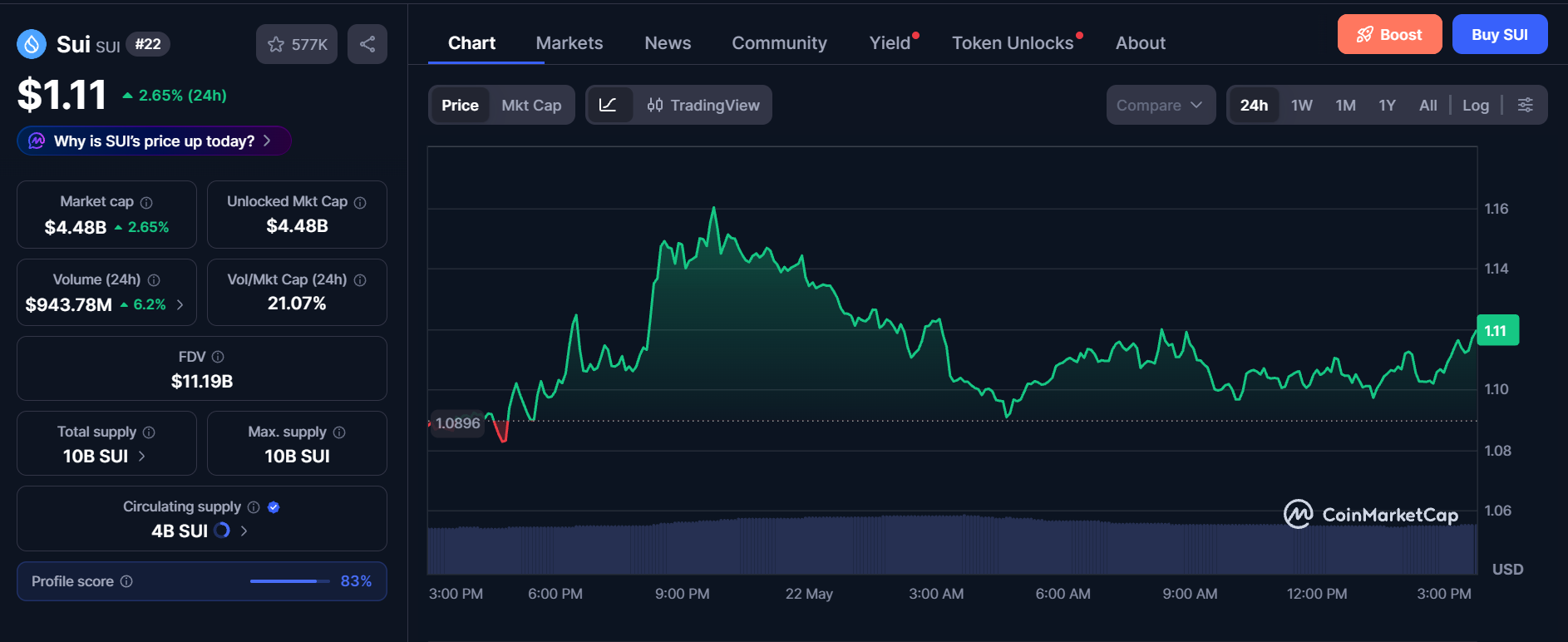Open the Compare dropdown

[1161, 105]
